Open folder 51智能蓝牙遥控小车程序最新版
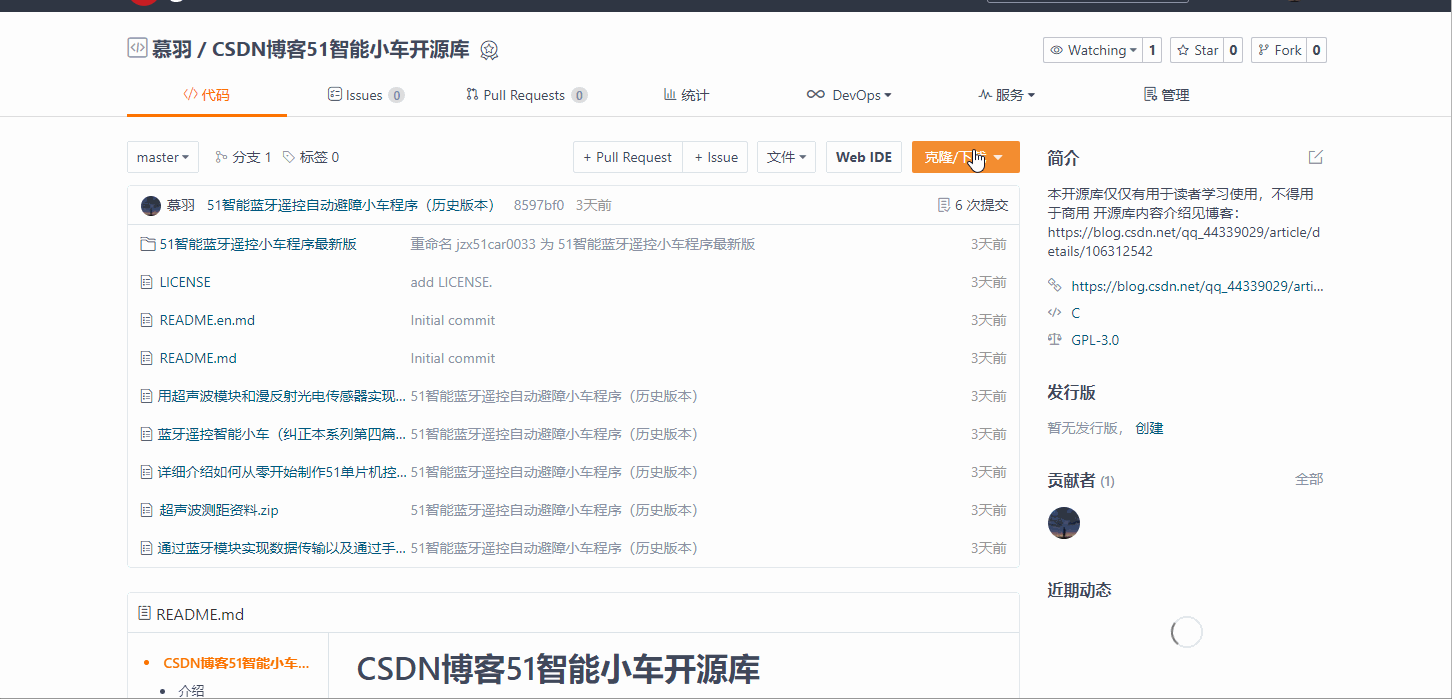Screen dimensions: 1452x699 pos(258,244)
